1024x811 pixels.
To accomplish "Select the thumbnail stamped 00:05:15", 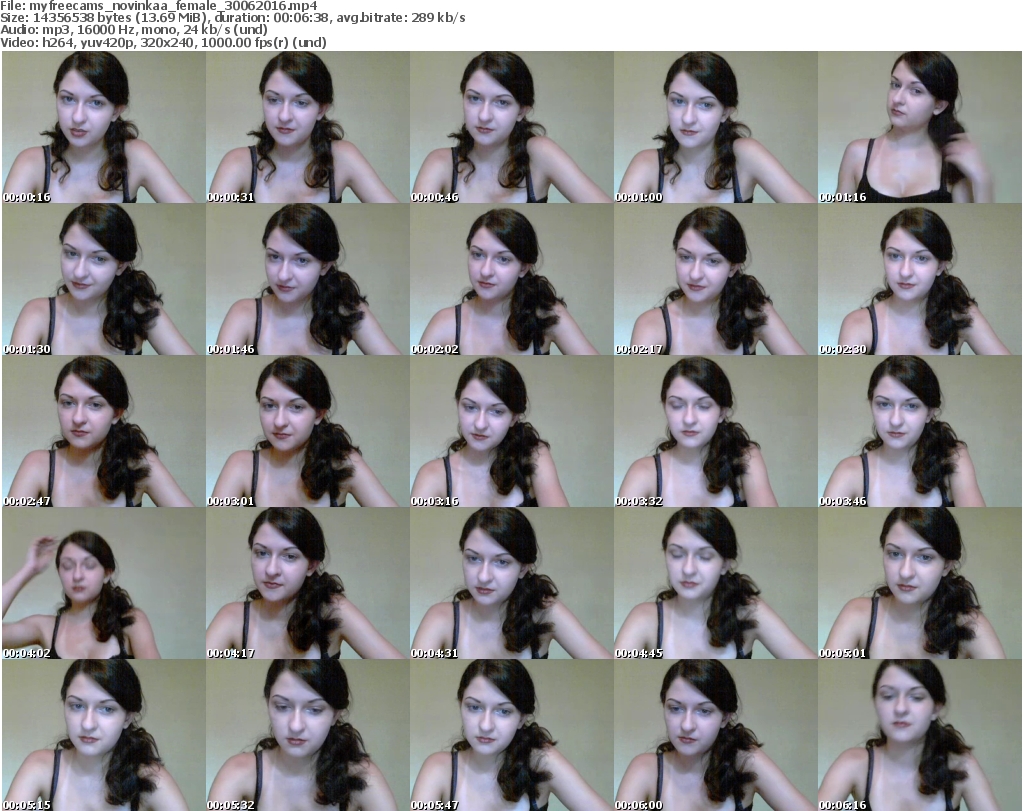I will 104,735.
